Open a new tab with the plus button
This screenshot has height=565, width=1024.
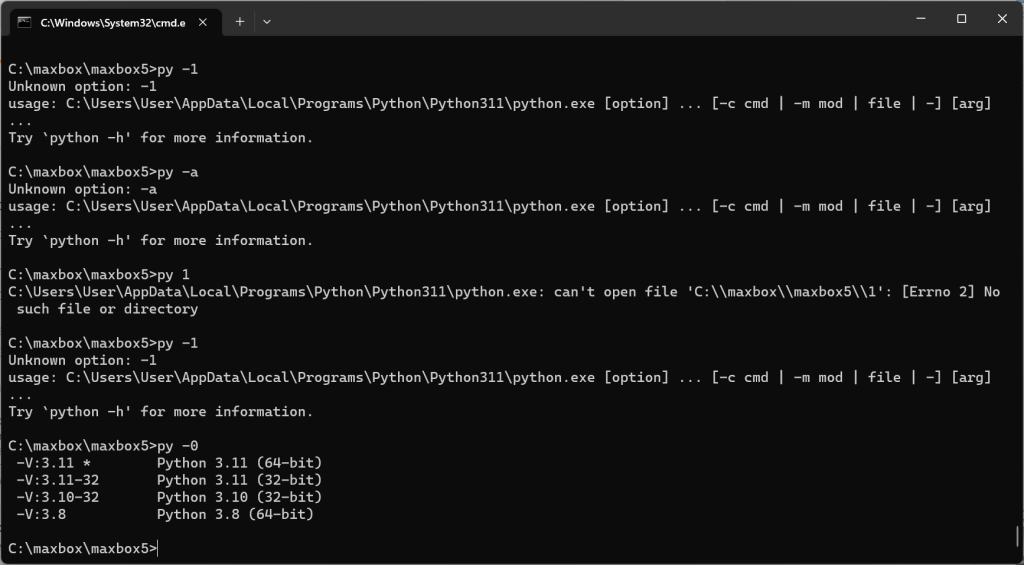240,21
